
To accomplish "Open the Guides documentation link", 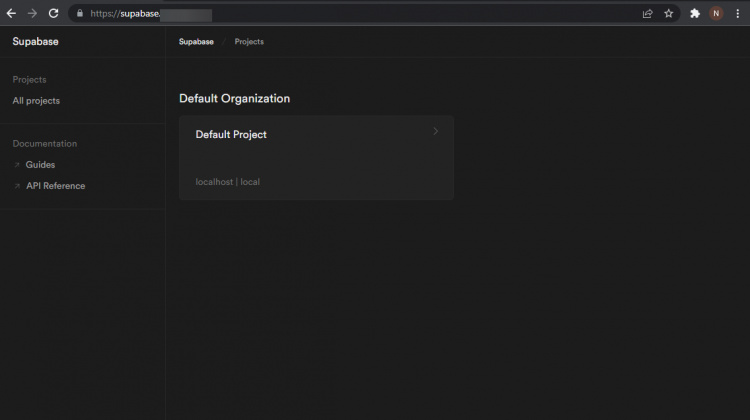I will click(40, 165).
